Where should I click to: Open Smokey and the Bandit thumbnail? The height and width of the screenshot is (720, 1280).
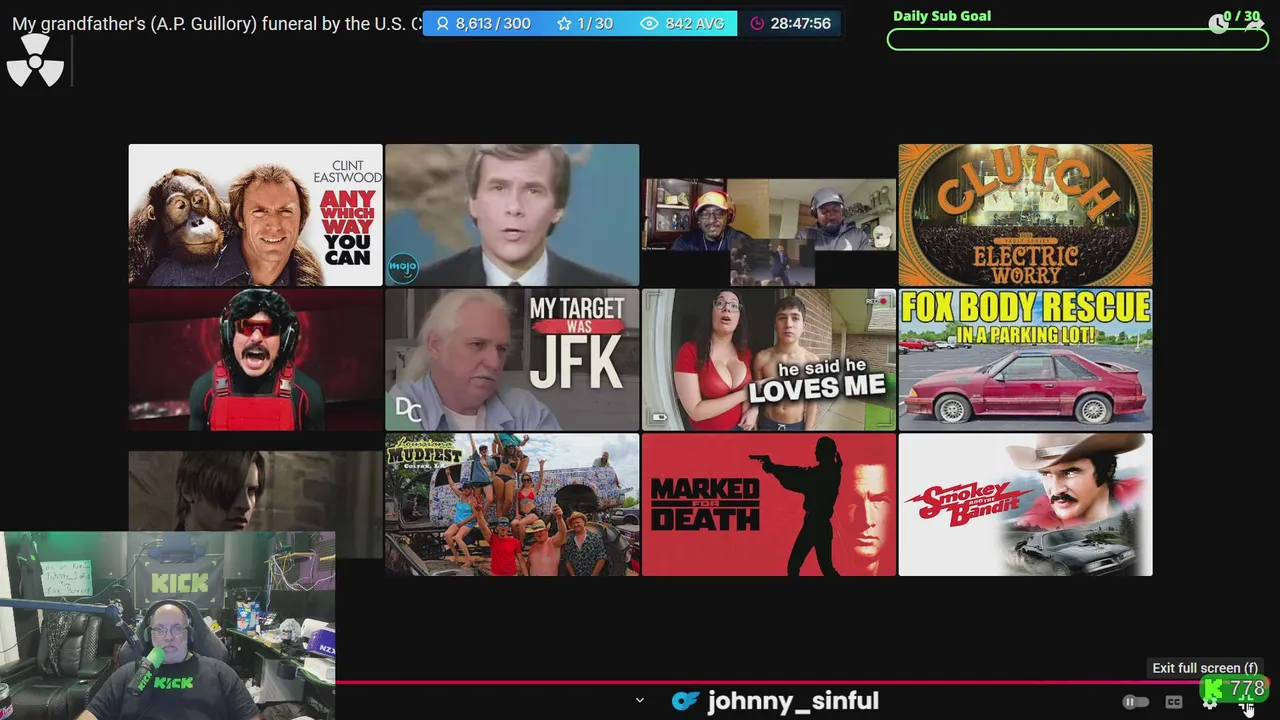click(x=1025, y=504)
